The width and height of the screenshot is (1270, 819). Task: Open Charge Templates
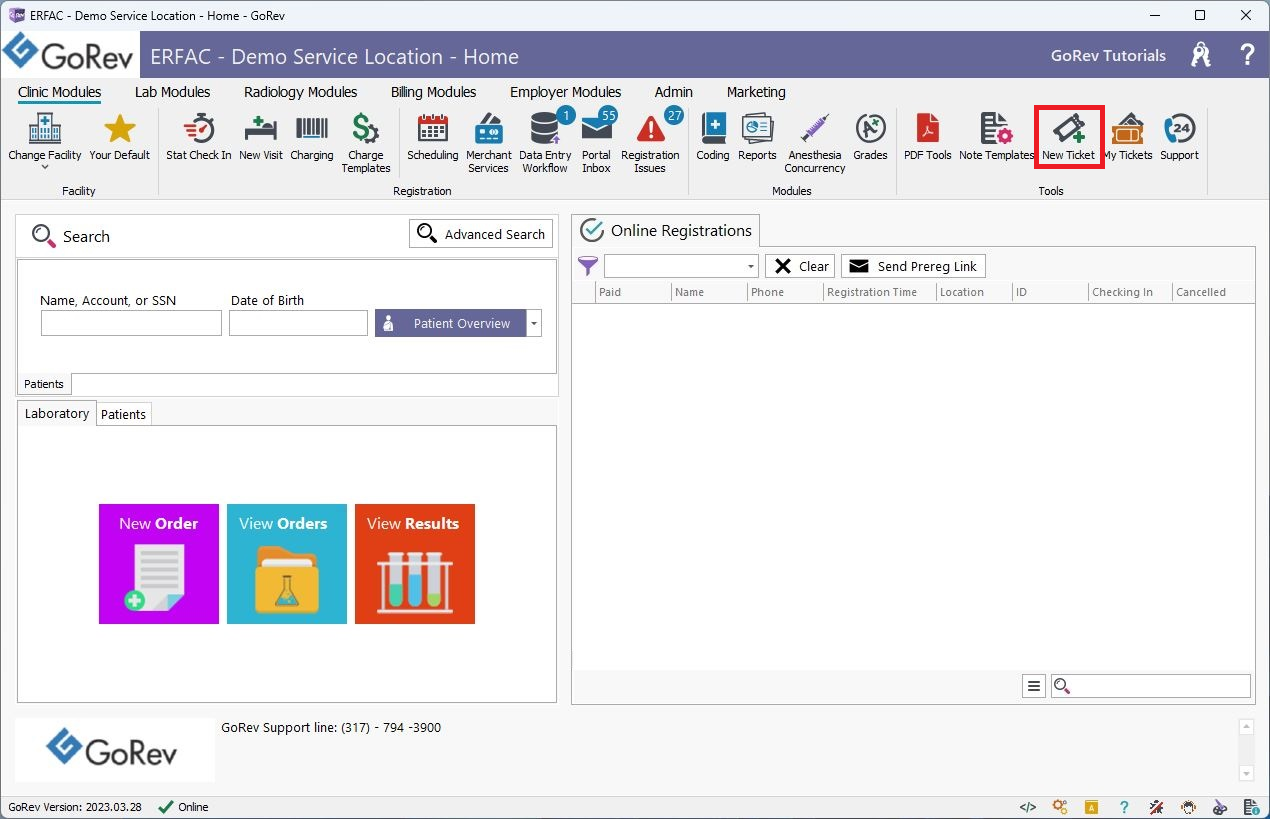point(365,142)
